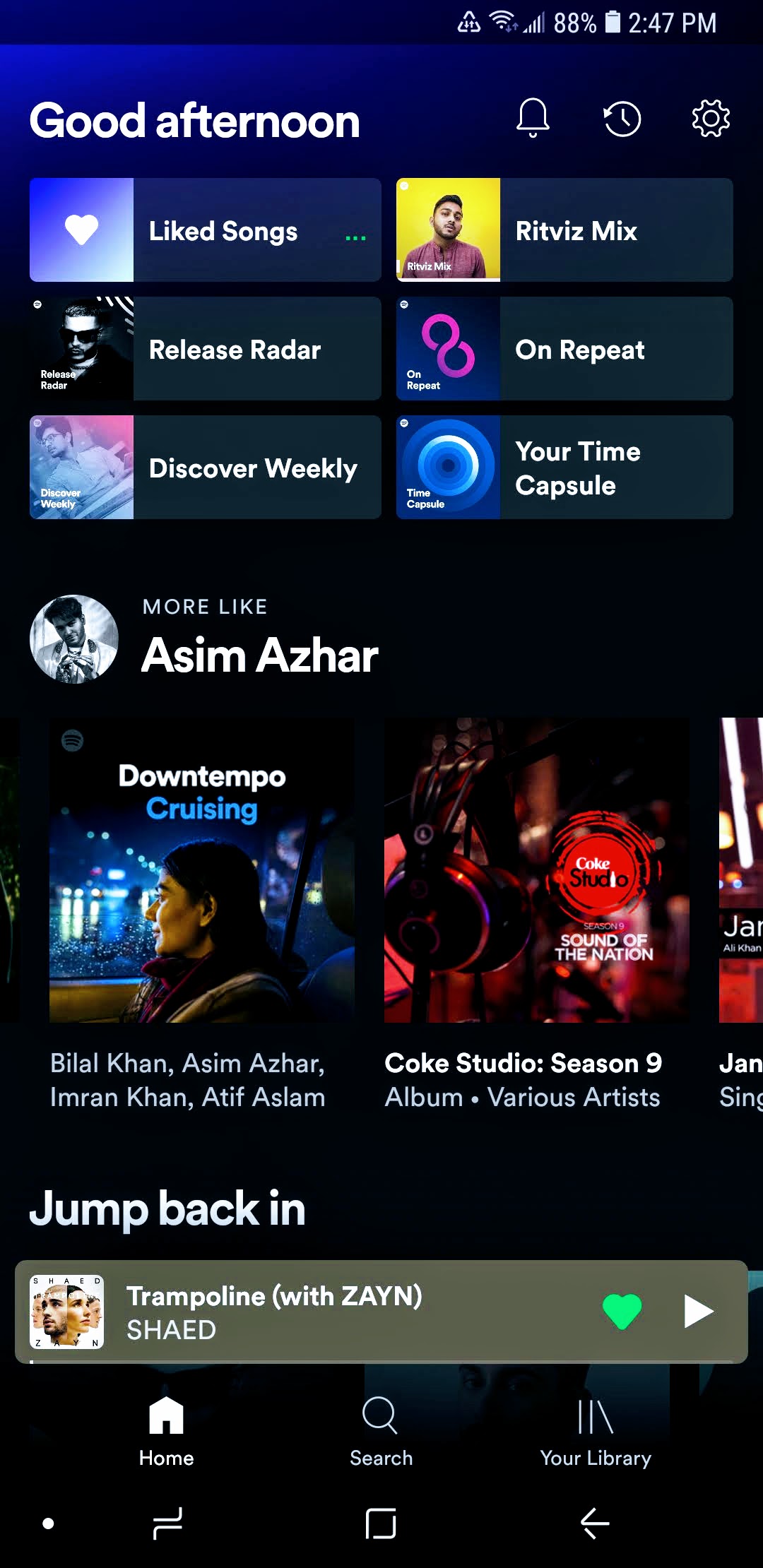Open Asim Azhar artist profile picture
The image size is (763, 1568).
tap(74, 639)
